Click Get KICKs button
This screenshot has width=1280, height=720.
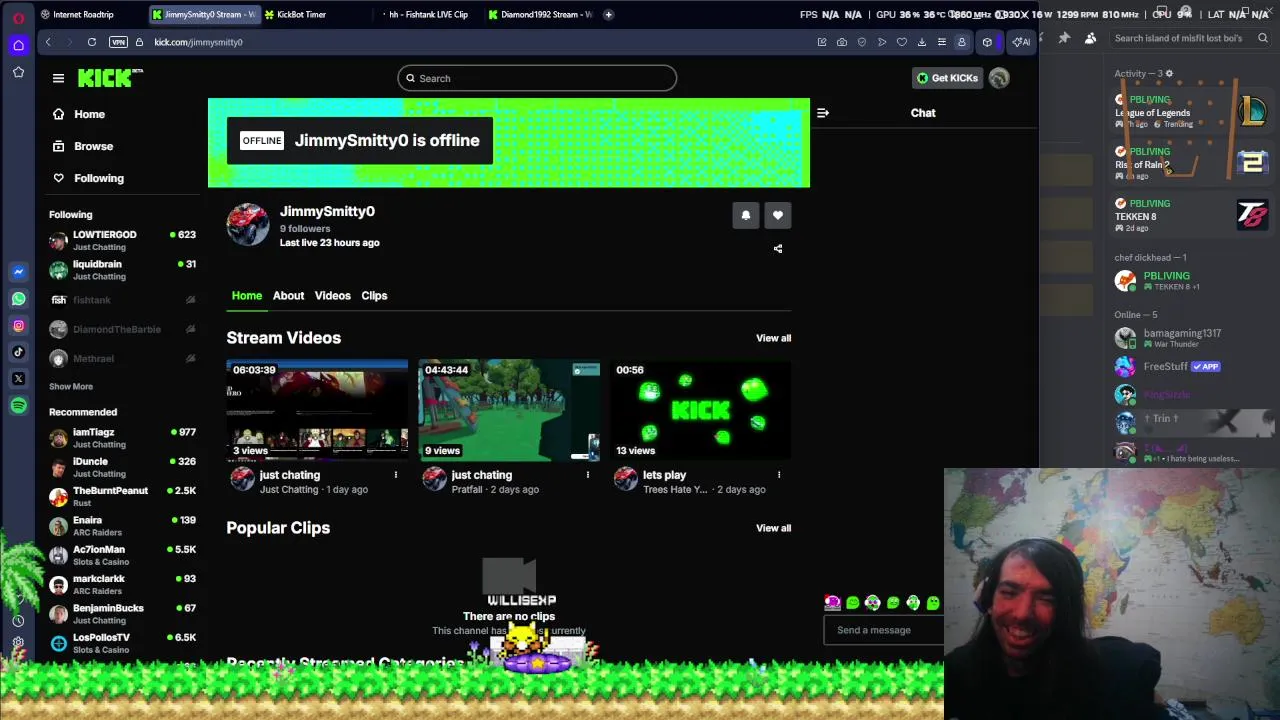(x=947, y=78)
